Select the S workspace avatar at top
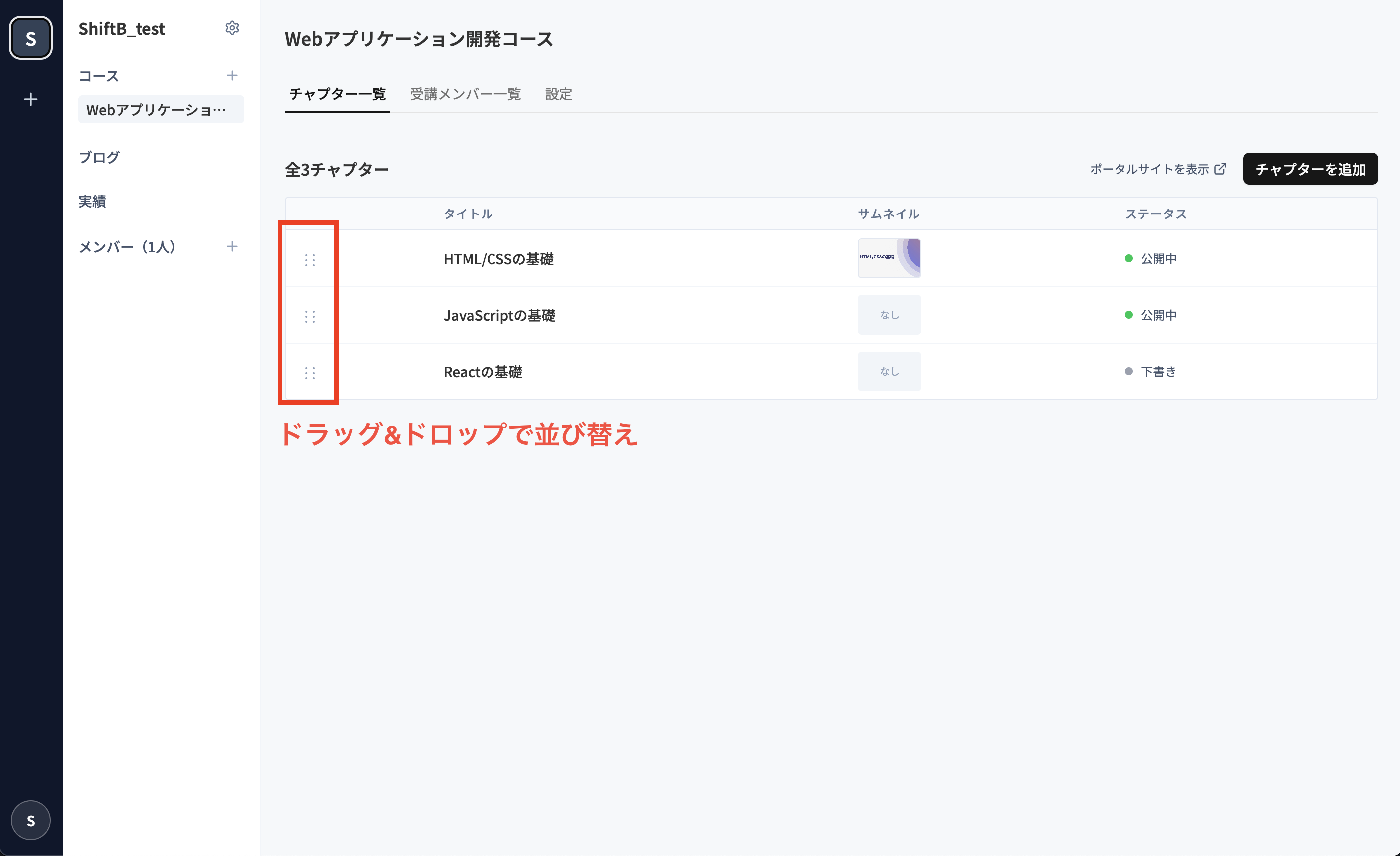The height and width of the screenshot is (856, 1400). [x=31, y=38]
